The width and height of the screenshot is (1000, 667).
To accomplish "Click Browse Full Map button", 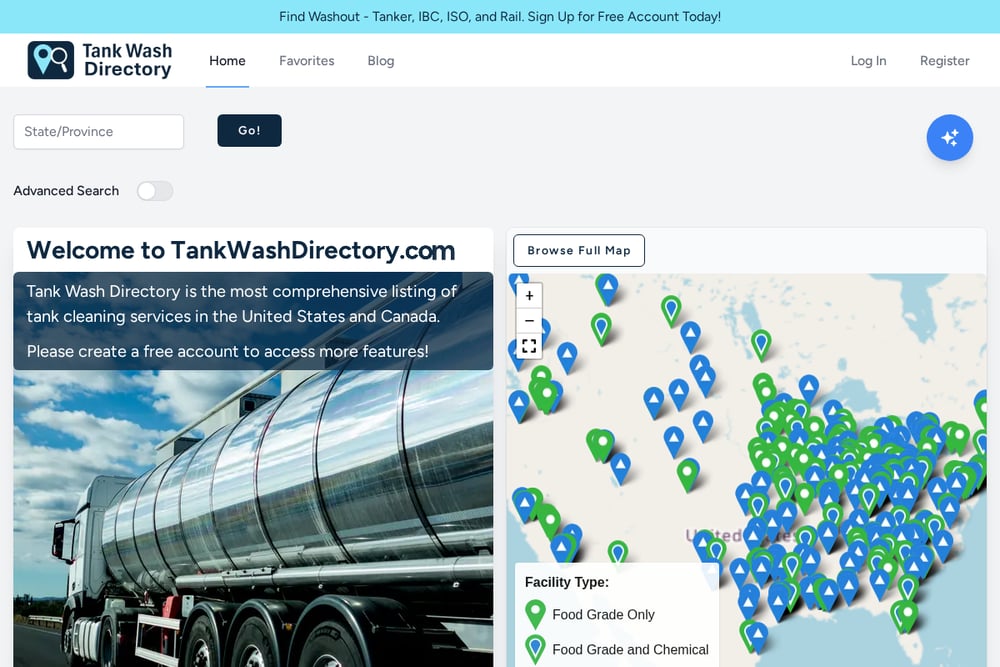I will click(578, 251).
